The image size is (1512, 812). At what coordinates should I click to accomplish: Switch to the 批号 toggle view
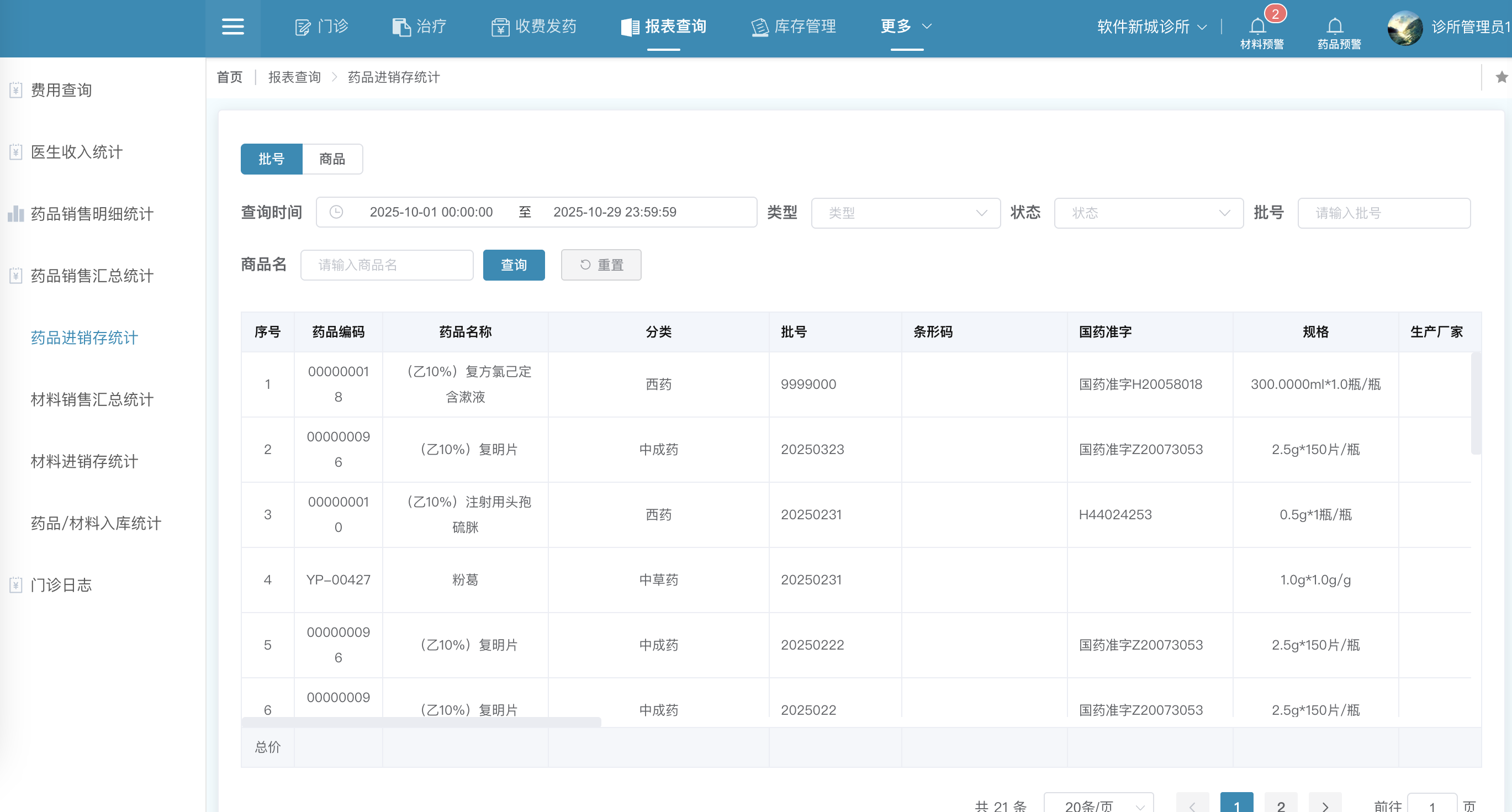point(271,159)
